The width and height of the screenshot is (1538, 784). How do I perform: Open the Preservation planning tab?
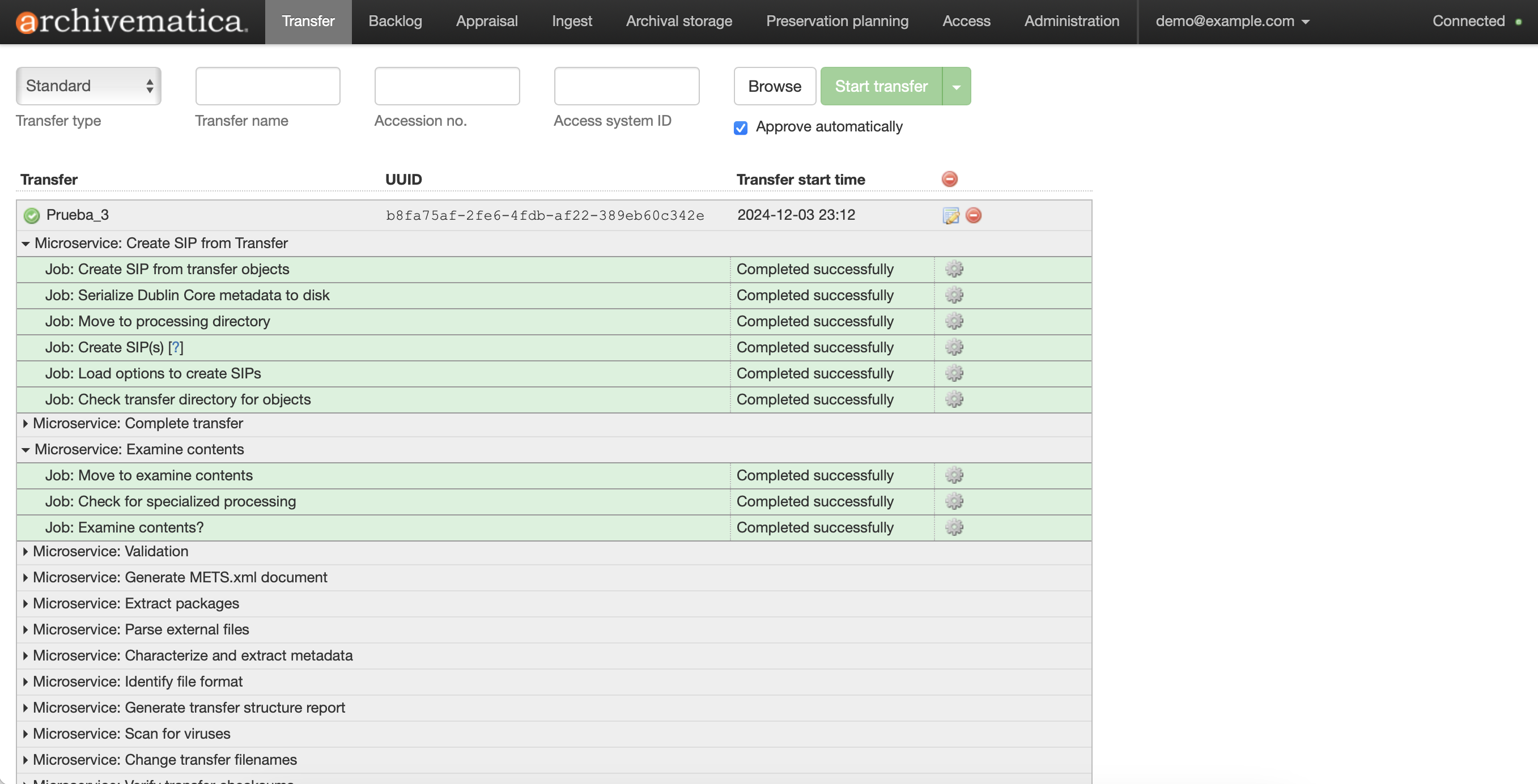pos(837,22)
